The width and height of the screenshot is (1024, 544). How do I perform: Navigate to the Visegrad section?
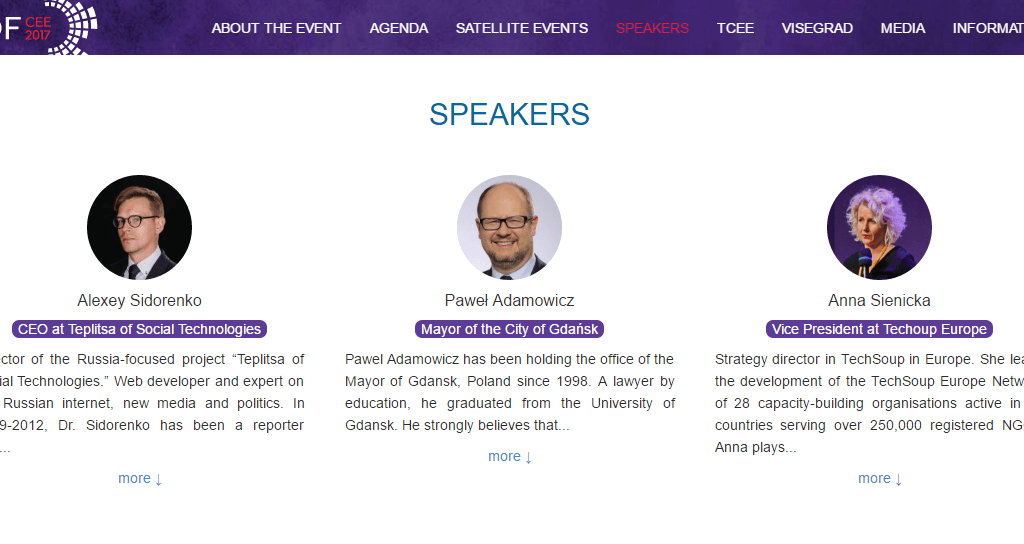click(x=817, y=28)
